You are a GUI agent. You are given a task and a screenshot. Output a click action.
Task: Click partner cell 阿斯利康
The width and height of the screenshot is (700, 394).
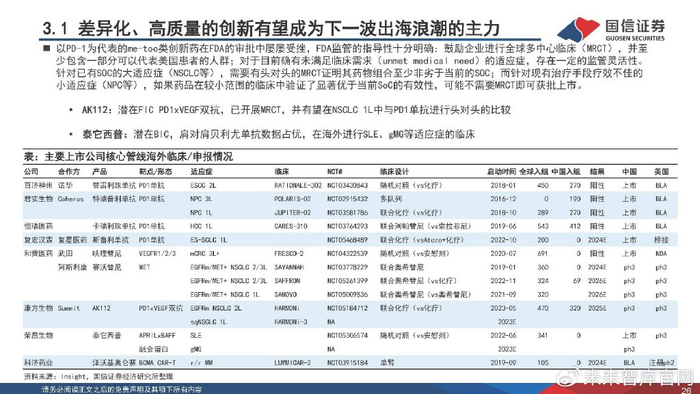click(72, 267)
